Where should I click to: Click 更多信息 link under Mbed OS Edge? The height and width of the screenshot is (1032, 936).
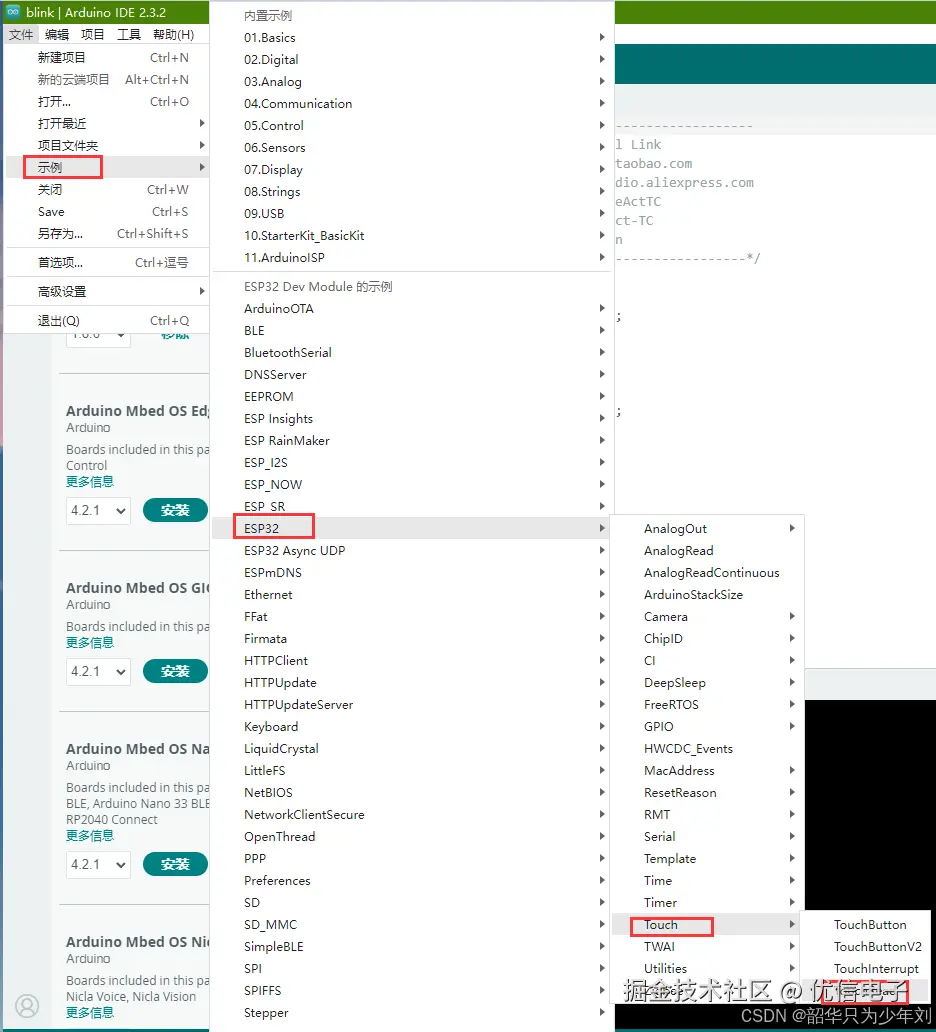(90, 481)
